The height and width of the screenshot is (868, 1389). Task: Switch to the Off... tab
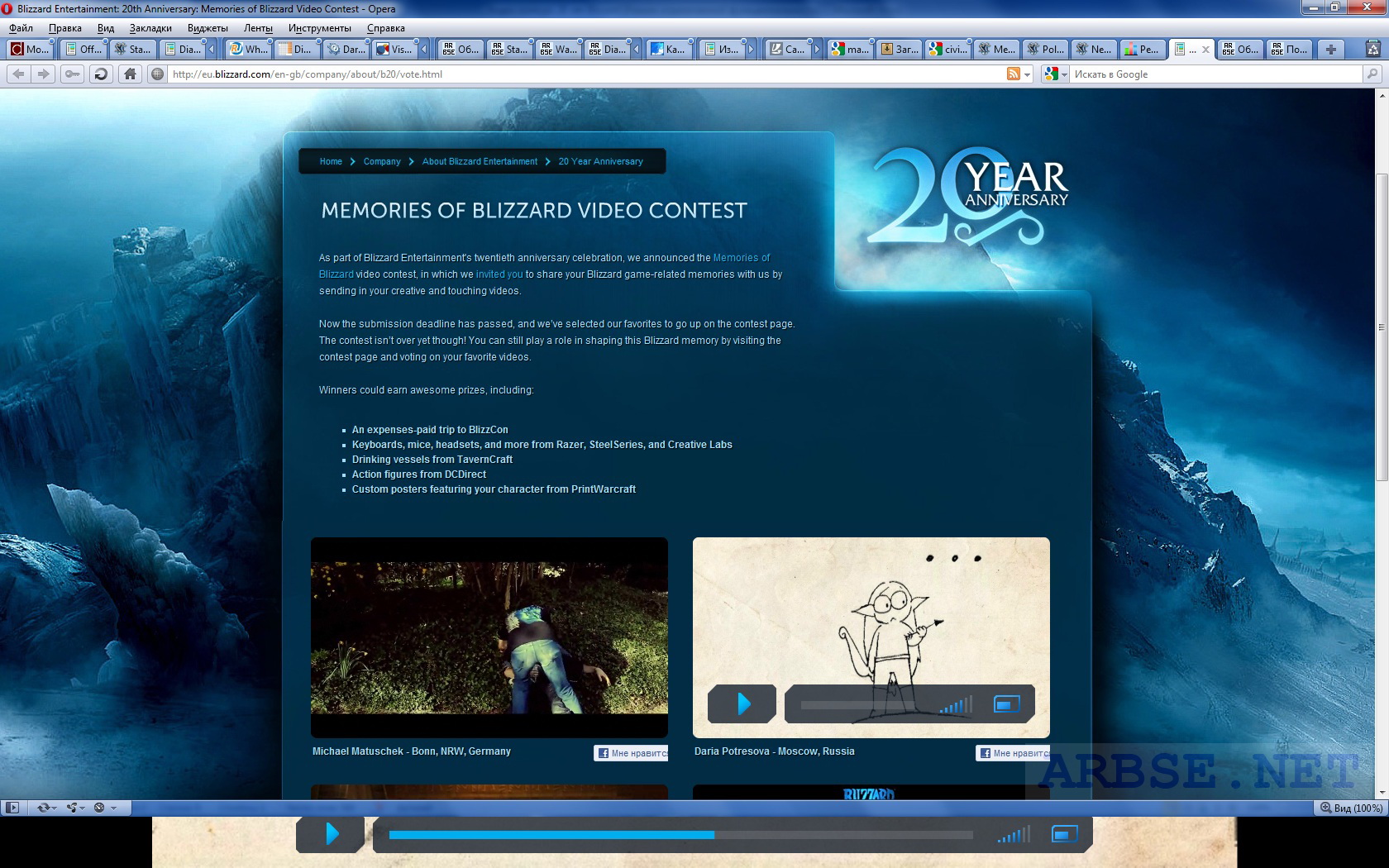84,50
